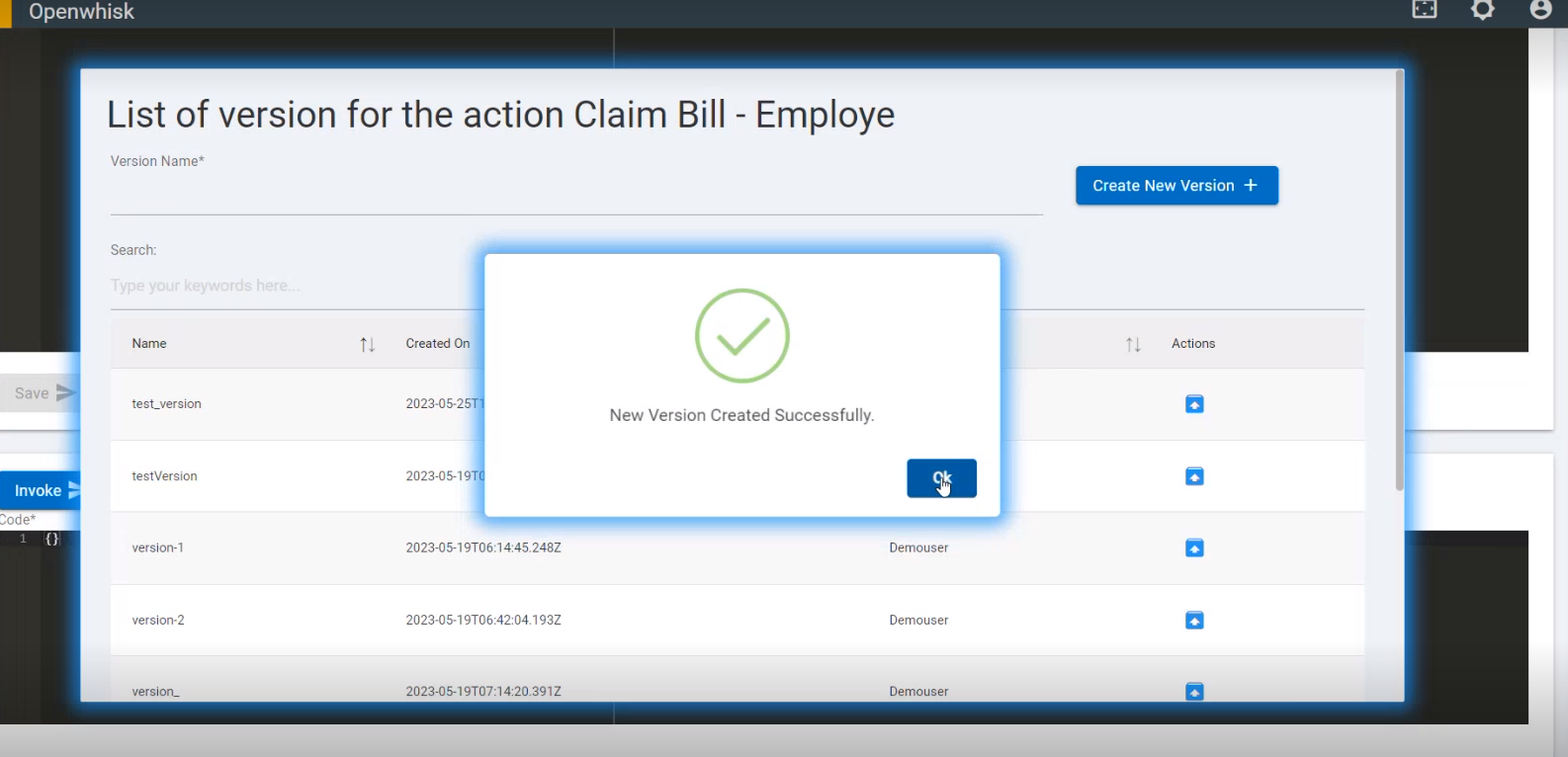Click timestamp 2023-05-19T07:14:20.391Z
The image size is (1568, 757).
pyautogui.click(x=483, y=692)
